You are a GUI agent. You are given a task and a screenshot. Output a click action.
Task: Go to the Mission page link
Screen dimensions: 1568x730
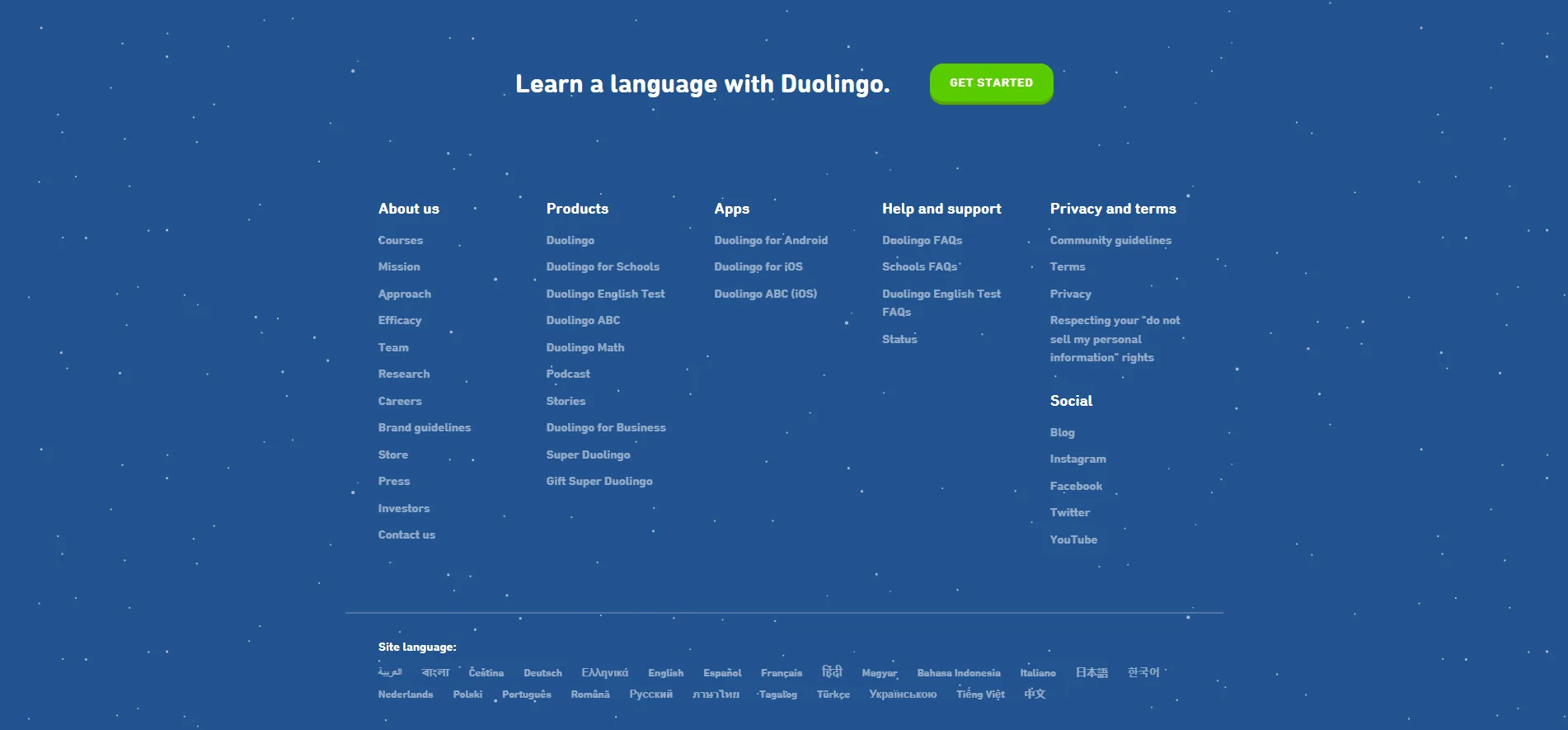399,266
